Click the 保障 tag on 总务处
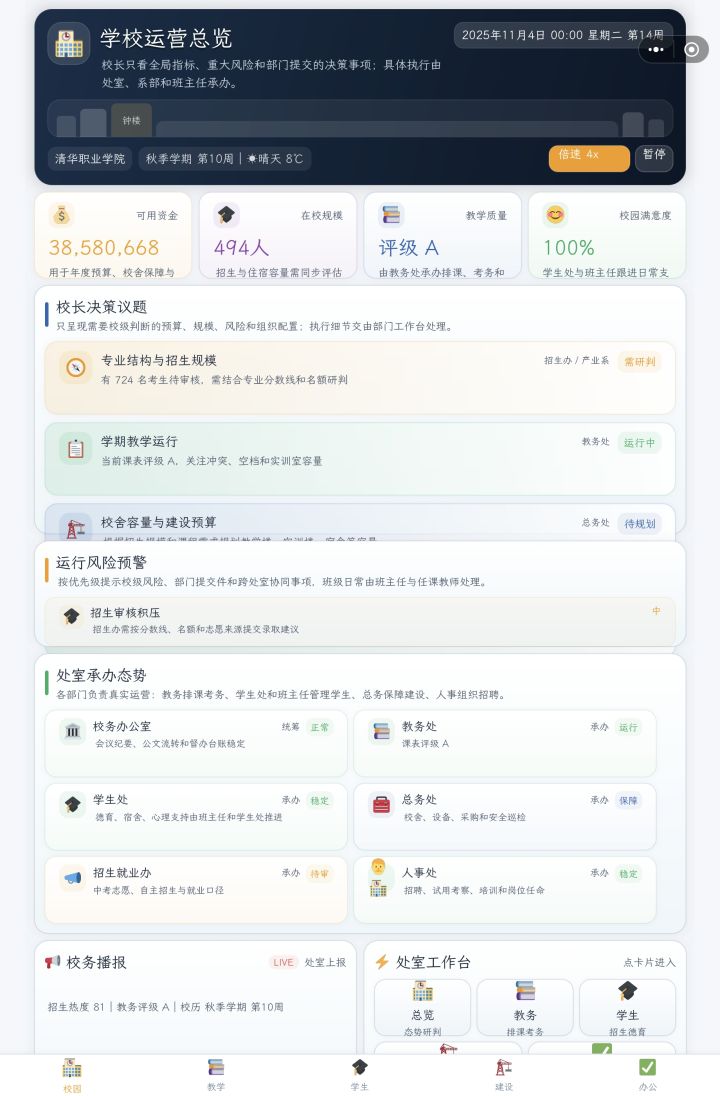 (628, 801)
